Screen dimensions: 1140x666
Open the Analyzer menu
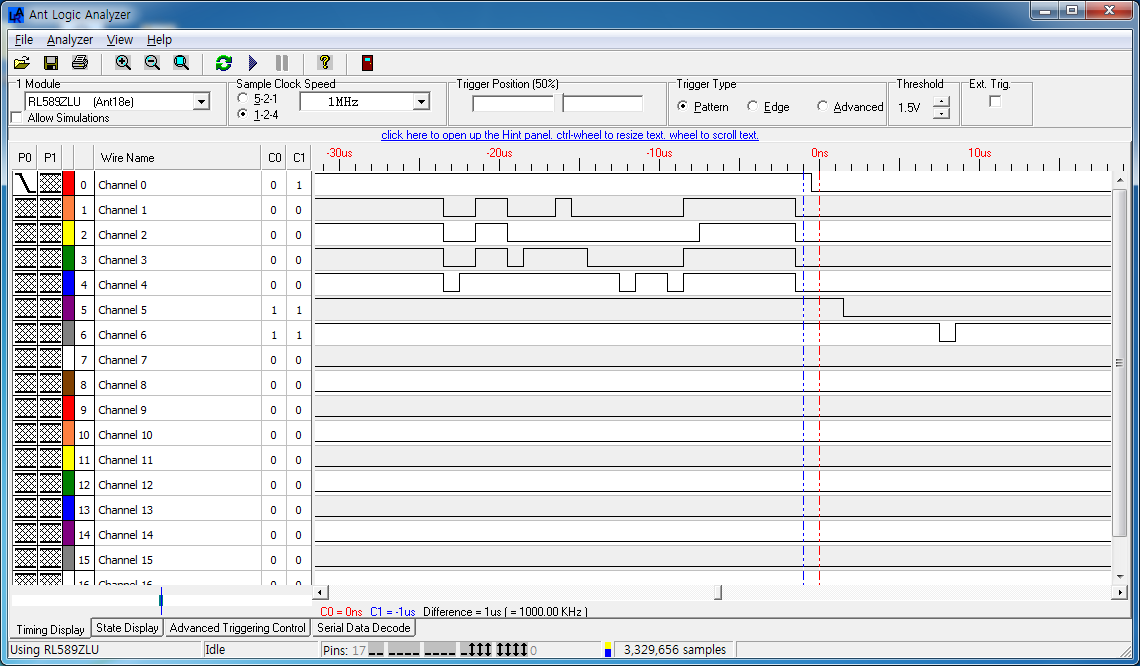coord(70,40)
